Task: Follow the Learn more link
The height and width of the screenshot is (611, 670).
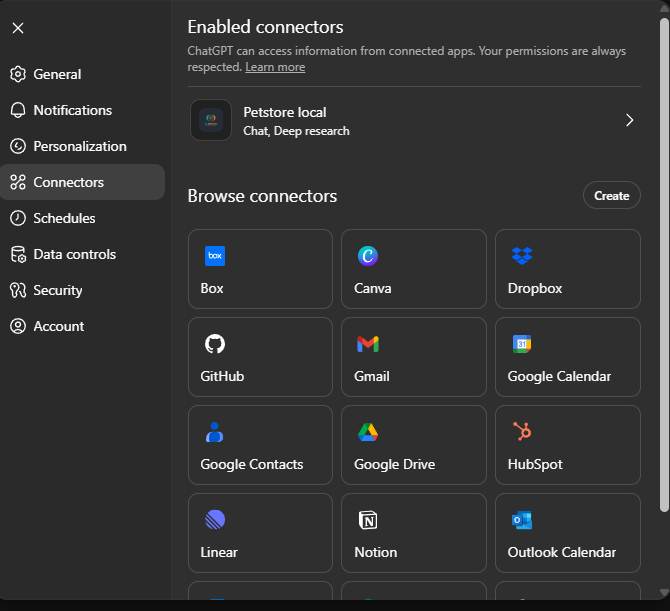Action: coord(275,67)
